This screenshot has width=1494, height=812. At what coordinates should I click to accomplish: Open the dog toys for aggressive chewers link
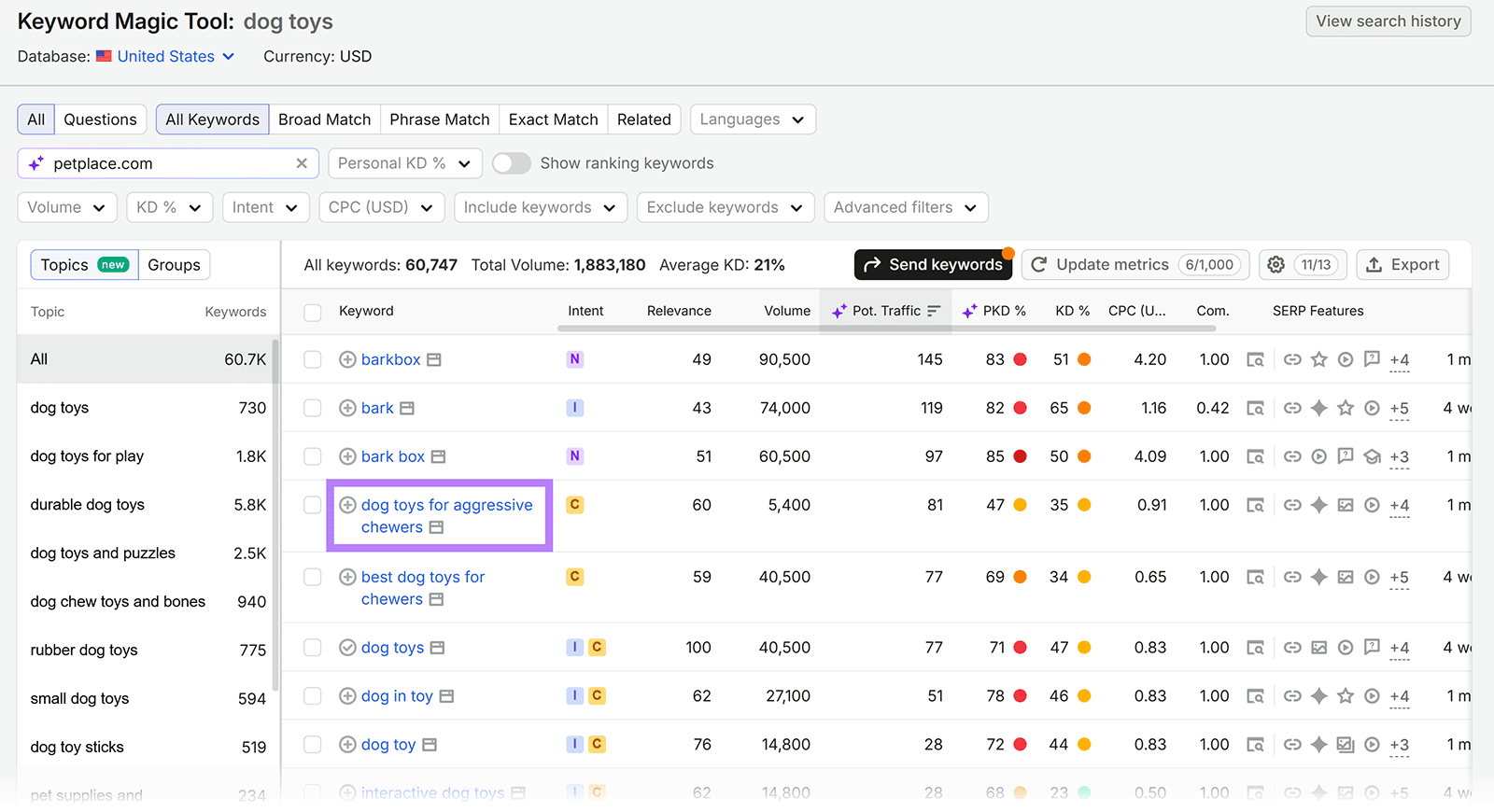pos(446,516)
